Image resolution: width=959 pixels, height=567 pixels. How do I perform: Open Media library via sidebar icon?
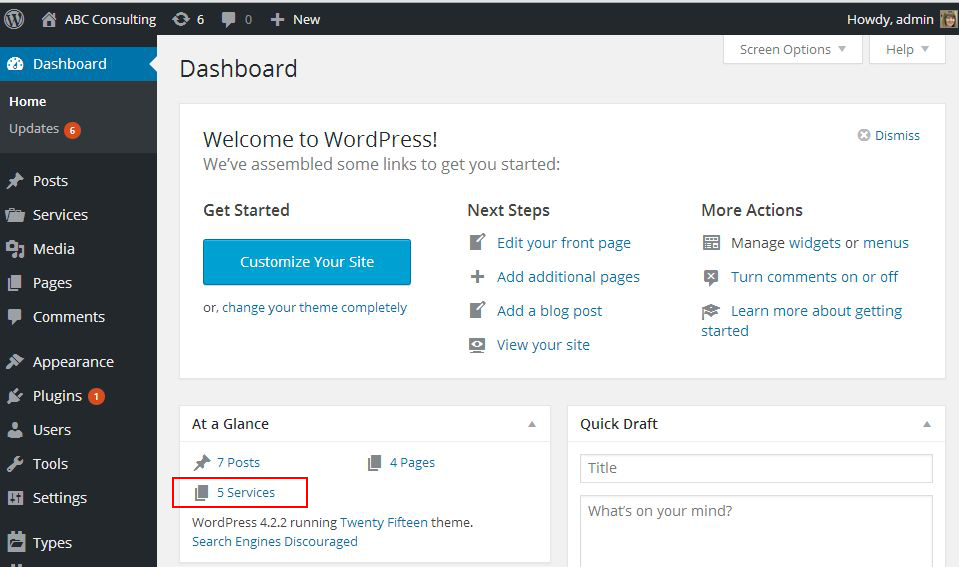tap(15, 249)
